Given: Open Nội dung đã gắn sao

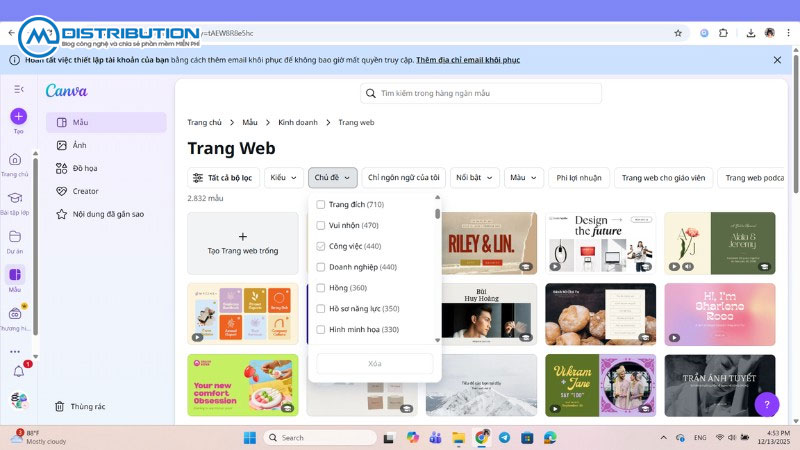Looking at the screenshot, I should (106, 214).
